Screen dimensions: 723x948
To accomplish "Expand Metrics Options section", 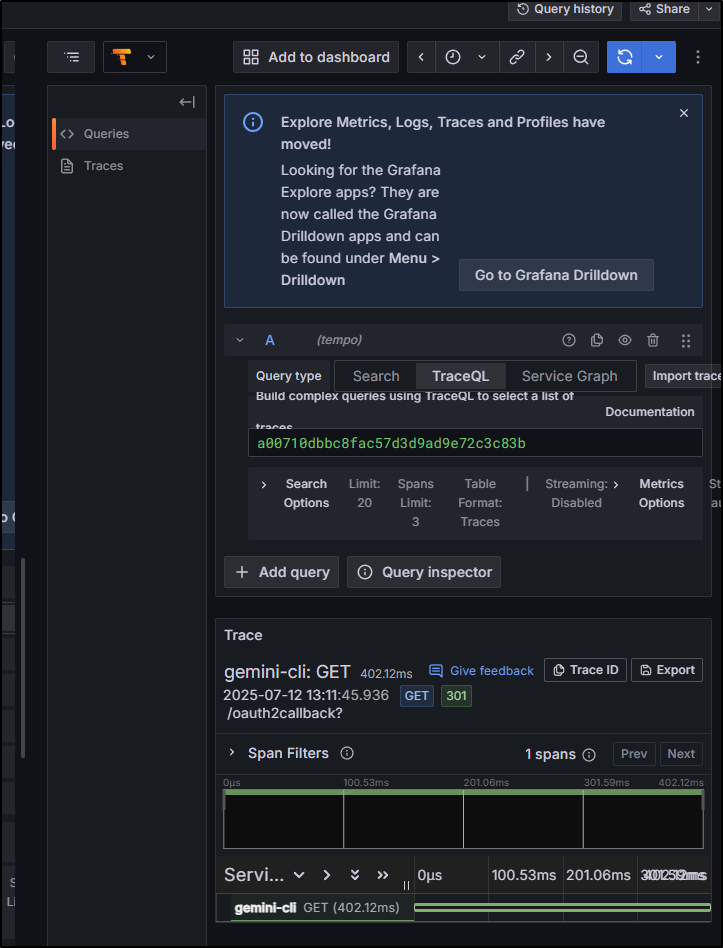I will pos(615,485).
